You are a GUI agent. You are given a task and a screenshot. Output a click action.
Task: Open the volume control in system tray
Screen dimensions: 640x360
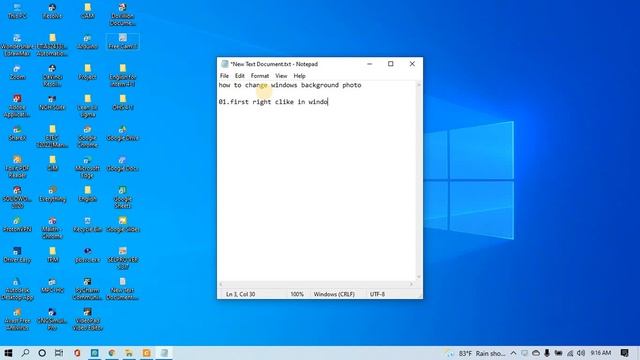(581, 353)
